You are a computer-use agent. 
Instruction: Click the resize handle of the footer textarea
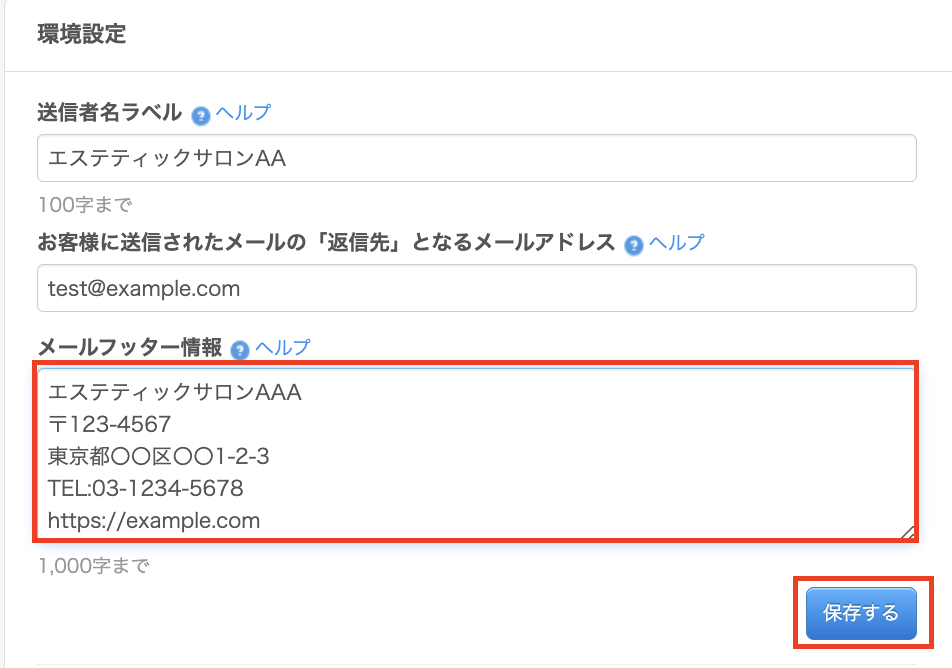coord(907,533)
